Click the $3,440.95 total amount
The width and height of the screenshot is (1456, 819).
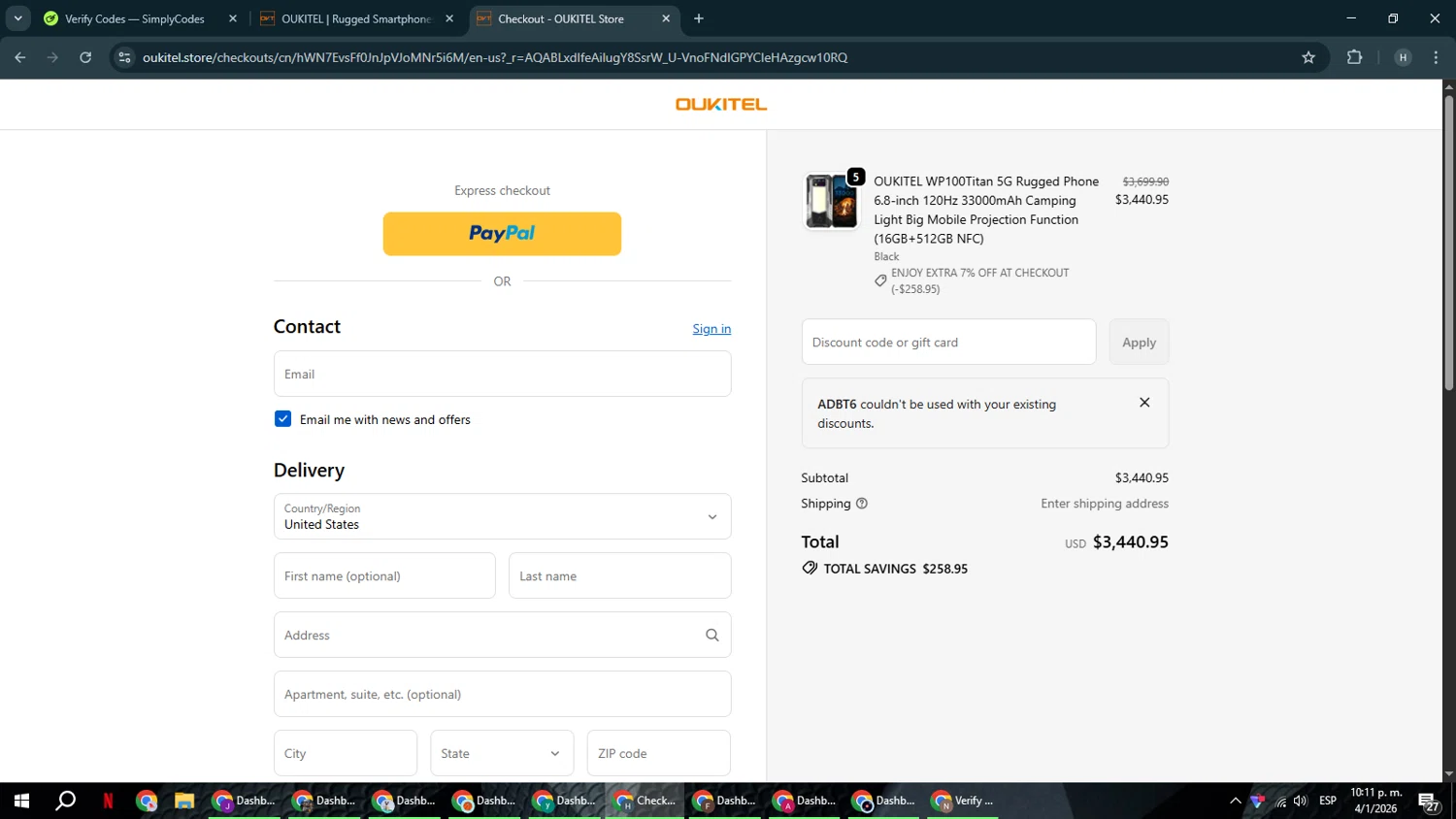tap(1131, 541)
